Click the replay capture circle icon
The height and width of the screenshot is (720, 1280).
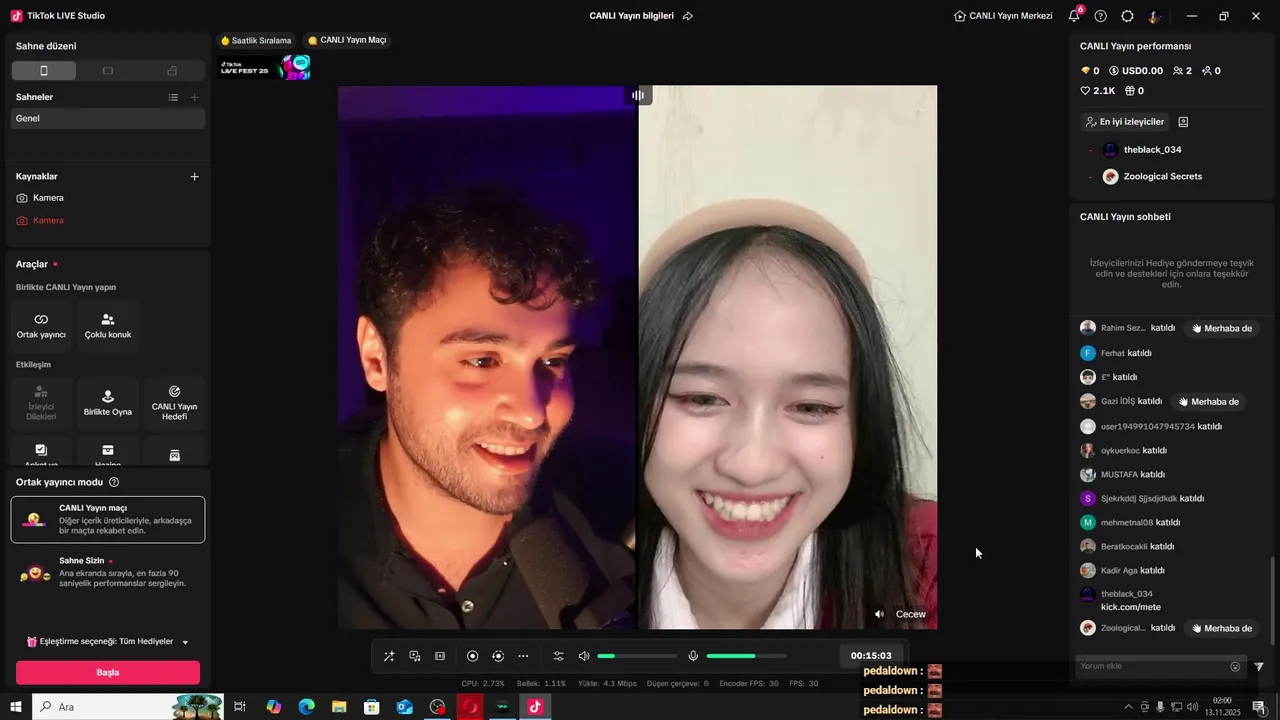(498, 656)
